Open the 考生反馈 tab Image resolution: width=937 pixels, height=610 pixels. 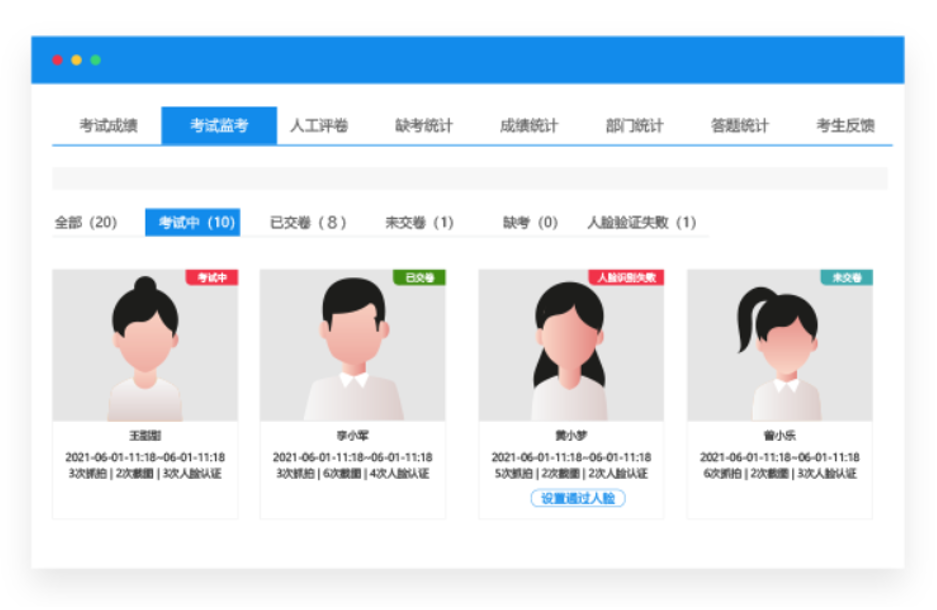click(845, 126)
